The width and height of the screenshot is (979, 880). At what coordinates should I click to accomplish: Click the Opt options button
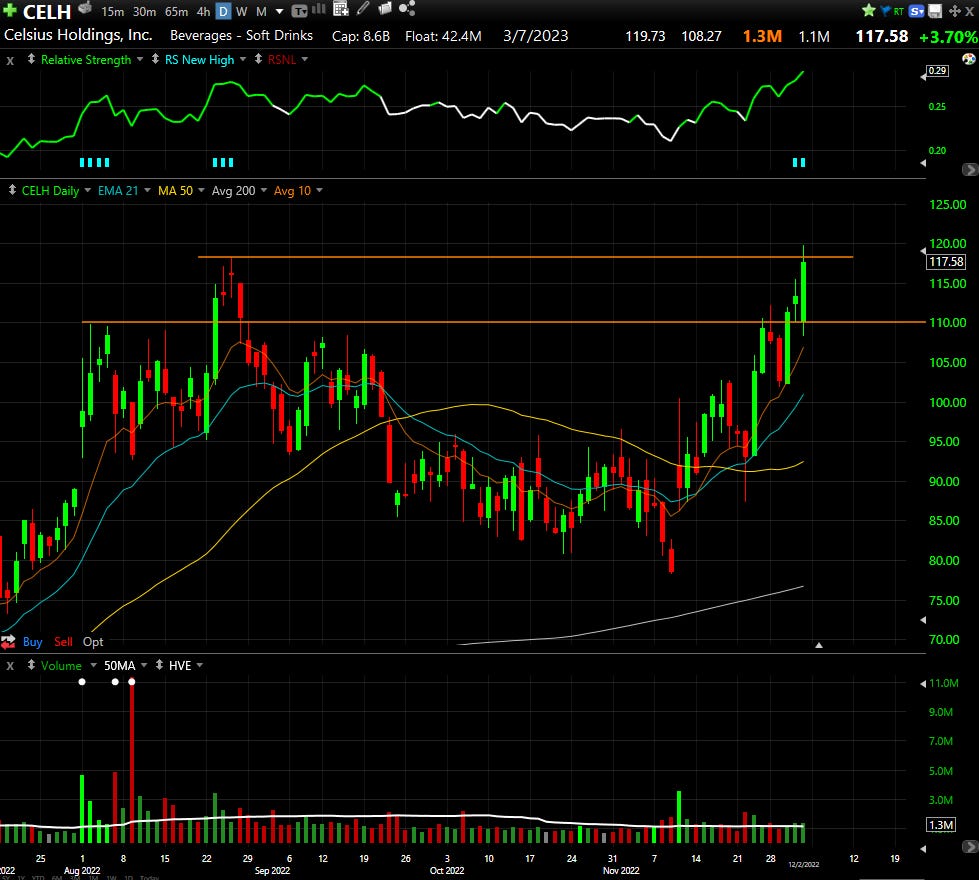coord(93,641)
